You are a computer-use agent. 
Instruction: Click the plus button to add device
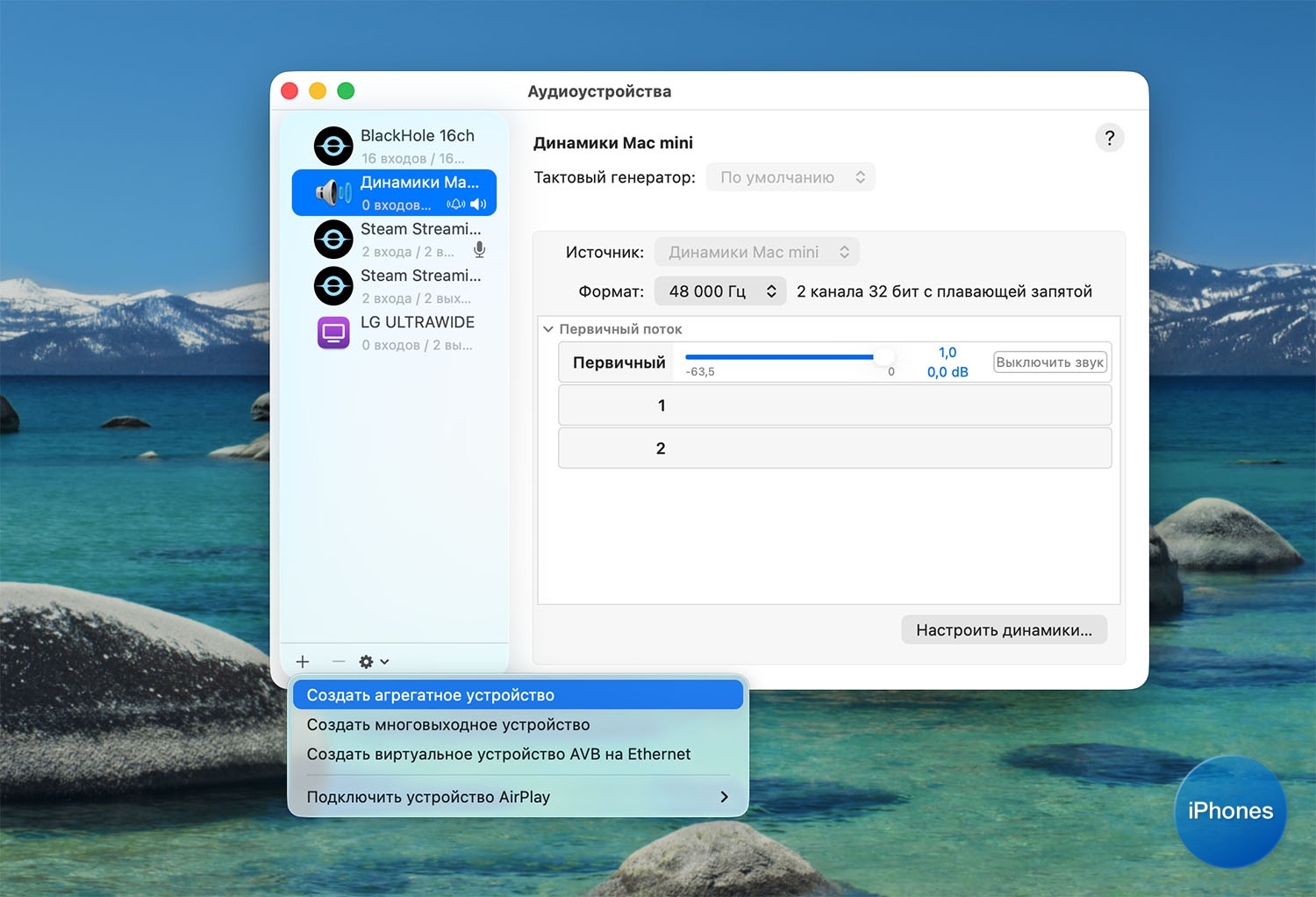point(303,662)
